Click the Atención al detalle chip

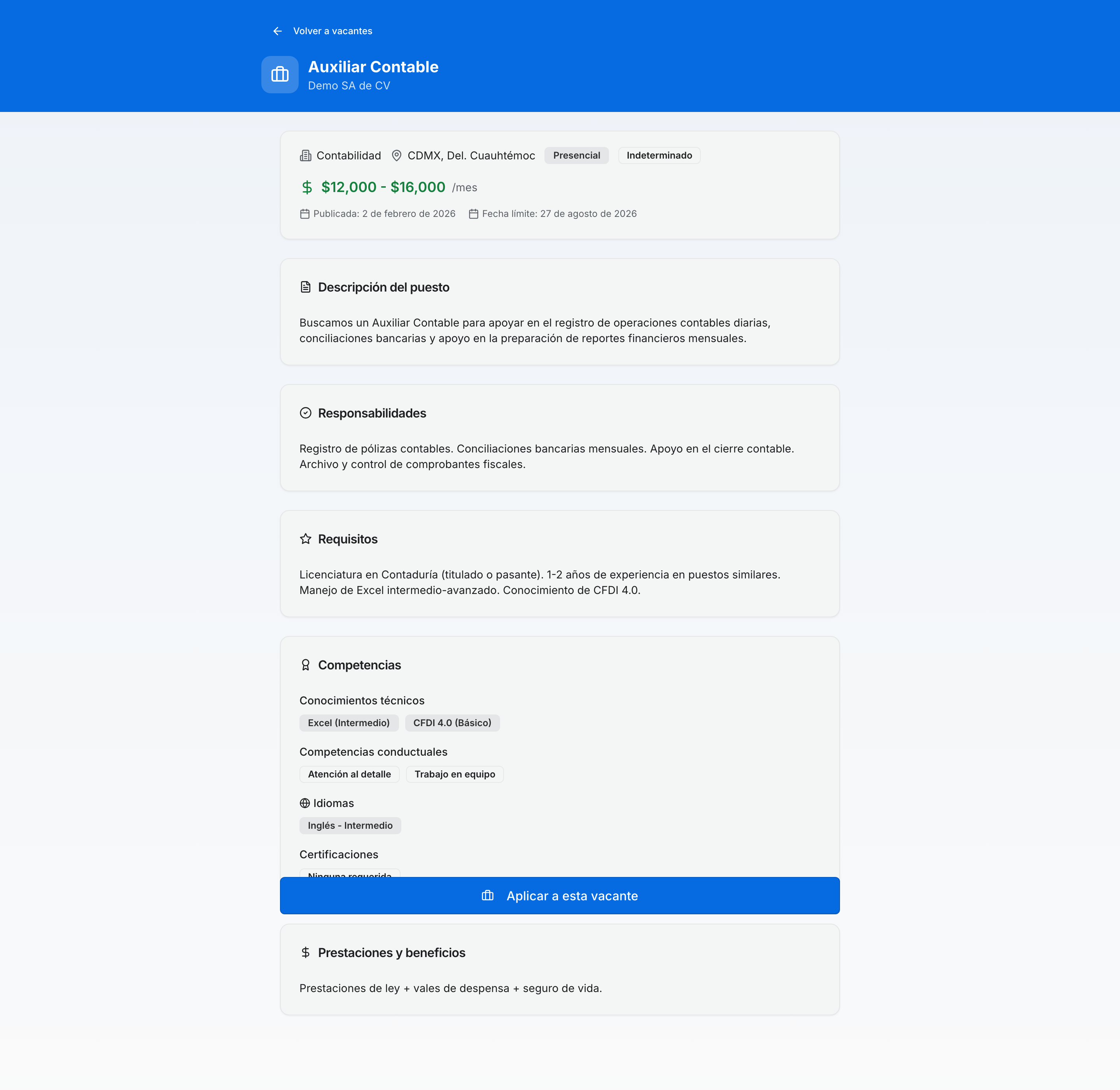pyautogui.click(x=349, y=775)
